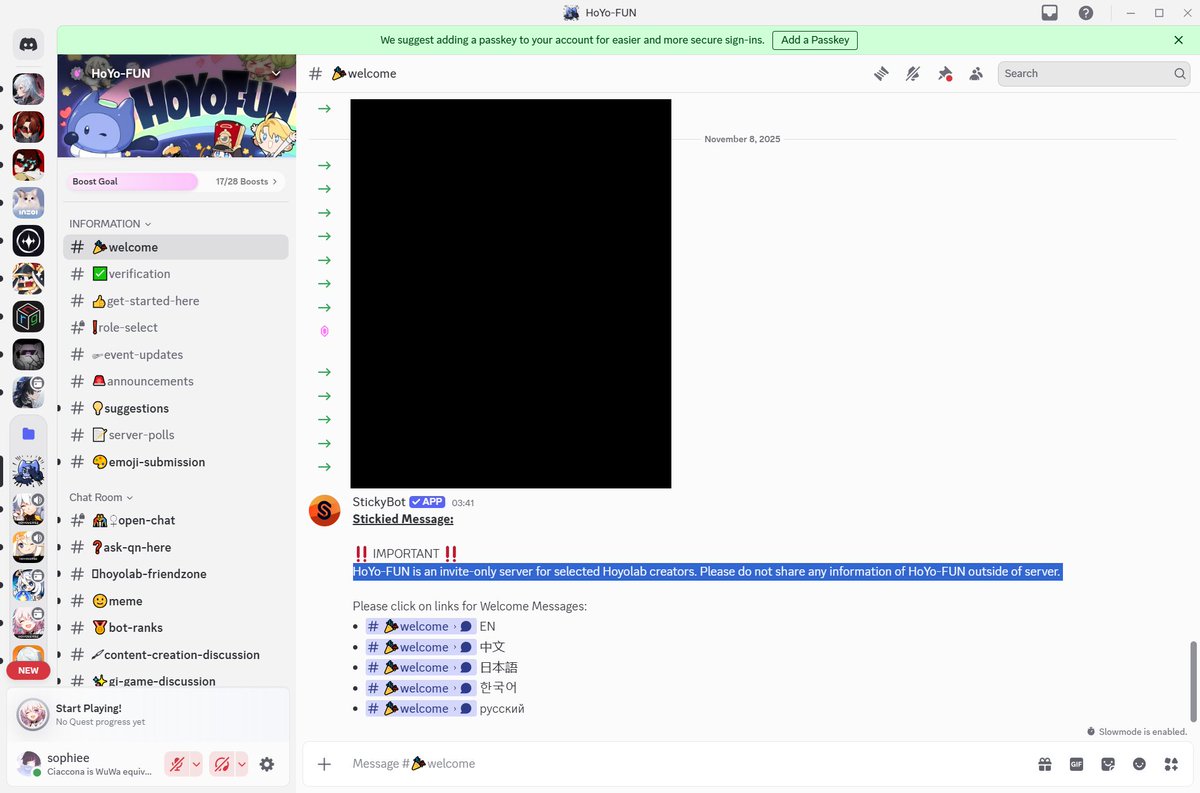Open the Help icon in title bar
This screenshot has height=793, width=1200.
click(x=1086, y=13)
